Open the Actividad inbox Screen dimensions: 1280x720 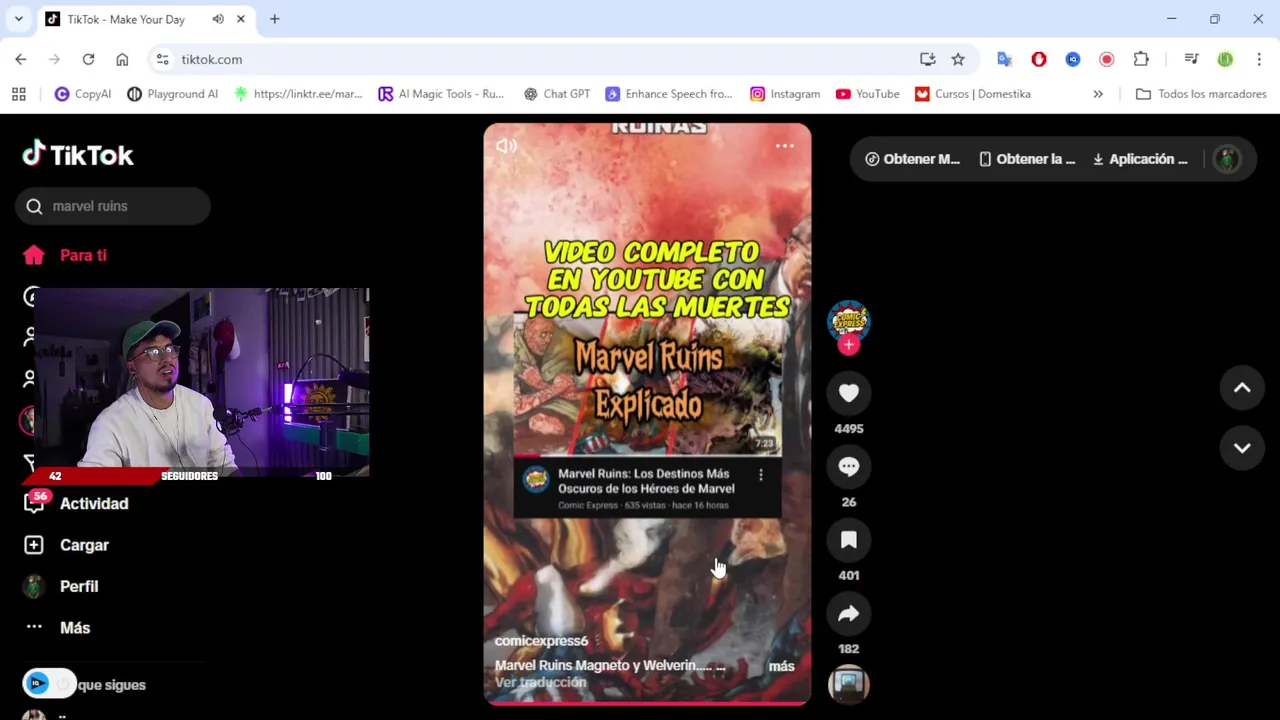(76, 503)
